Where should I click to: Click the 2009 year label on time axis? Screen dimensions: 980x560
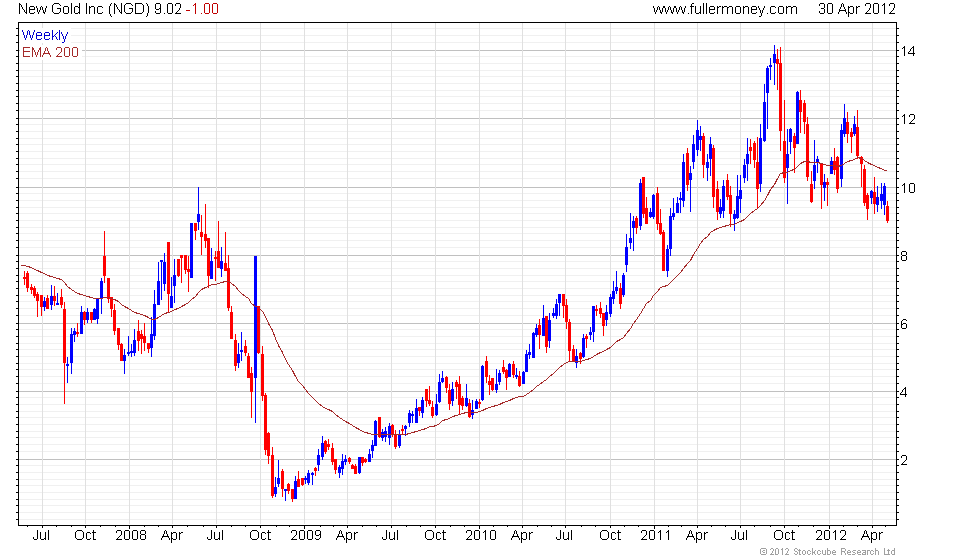[306, 536]
